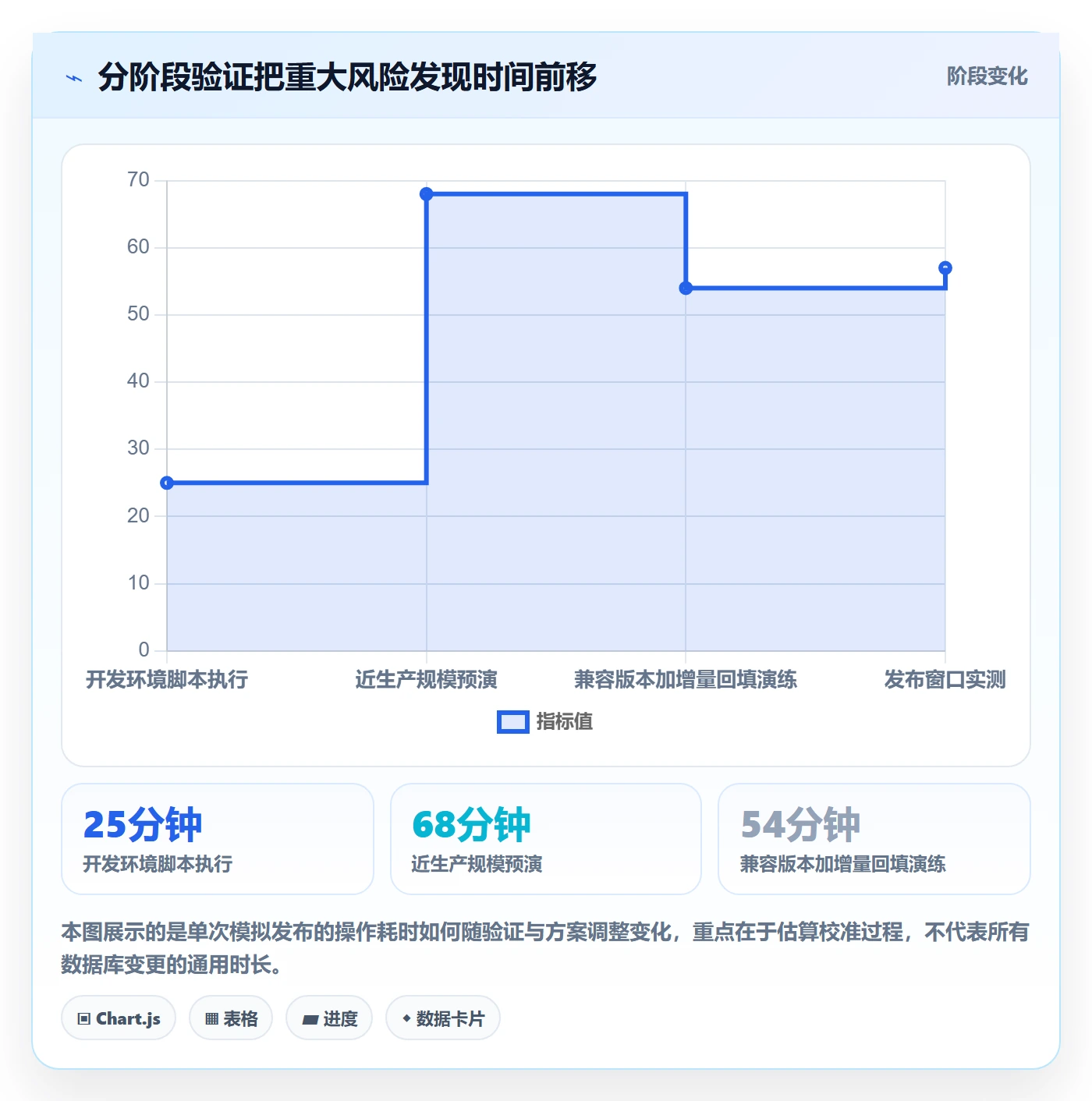Viewport: 1092px width, 1101px height.
Task: Click the description paragraph starting 本图展示的是
Action: [x=545, y=948]
